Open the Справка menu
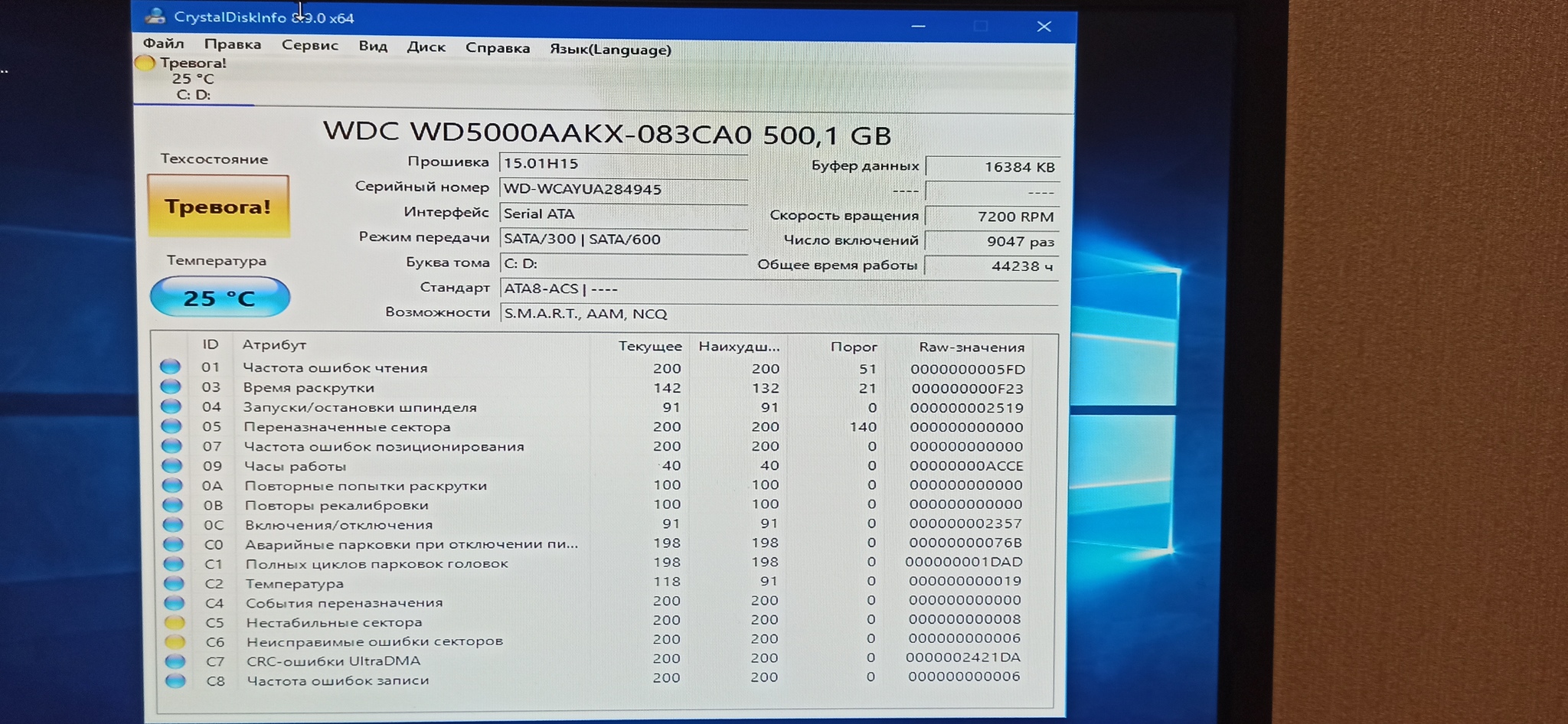Image resolution: width=1568 pixels, height=724 pixels. coord(498,47)
